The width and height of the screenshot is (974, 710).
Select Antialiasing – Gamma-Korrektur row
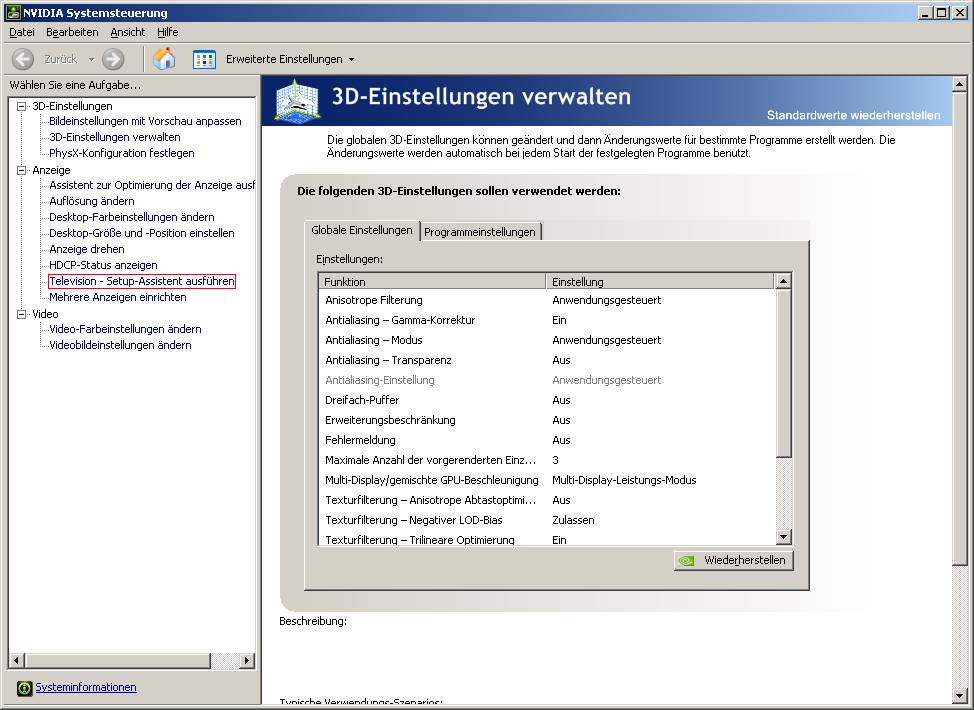(547, 321)
